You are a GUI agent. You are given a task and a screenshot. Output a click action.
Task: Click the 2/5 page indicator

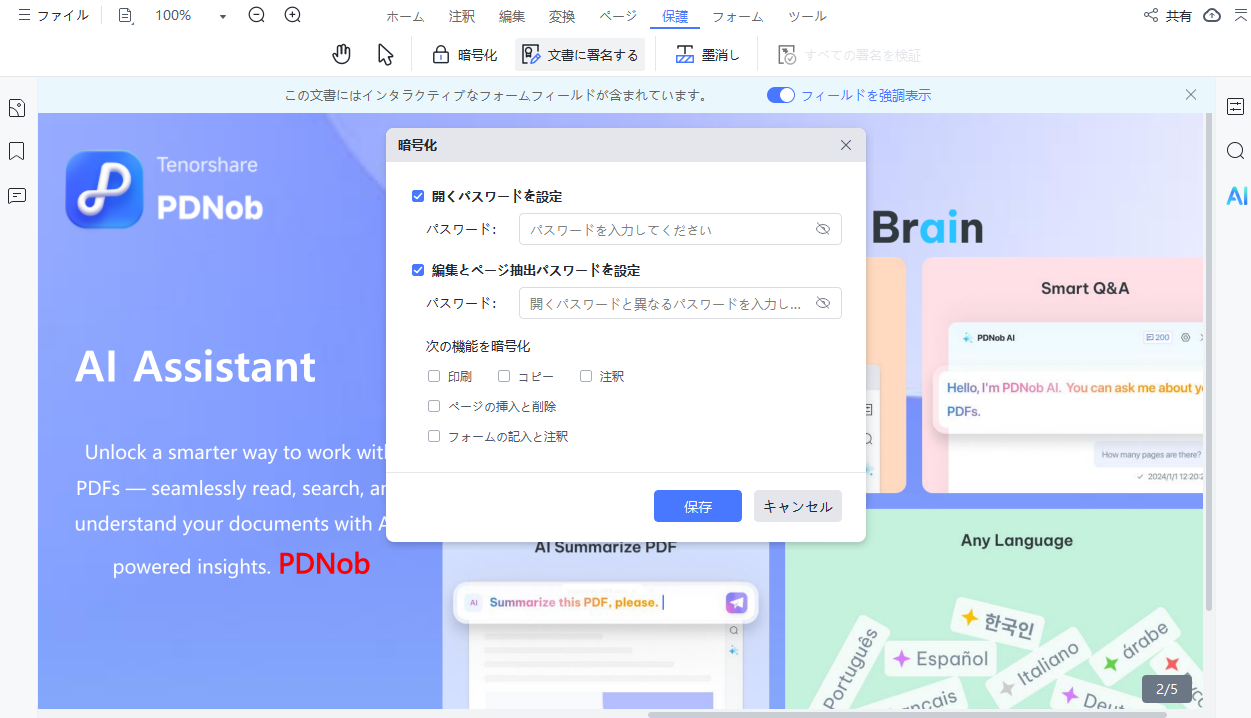pyautogui.click(x=1167, y=689)
